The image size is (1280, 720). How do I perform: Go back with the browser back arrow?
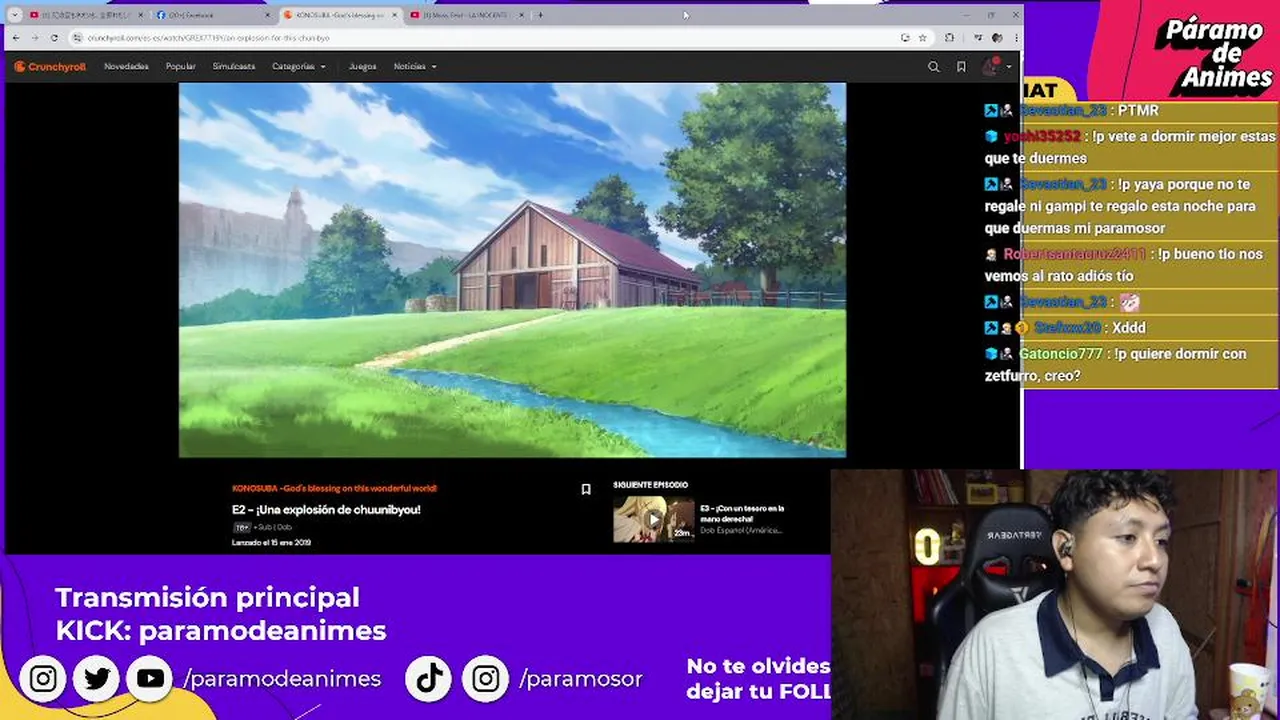click(15, 38)
